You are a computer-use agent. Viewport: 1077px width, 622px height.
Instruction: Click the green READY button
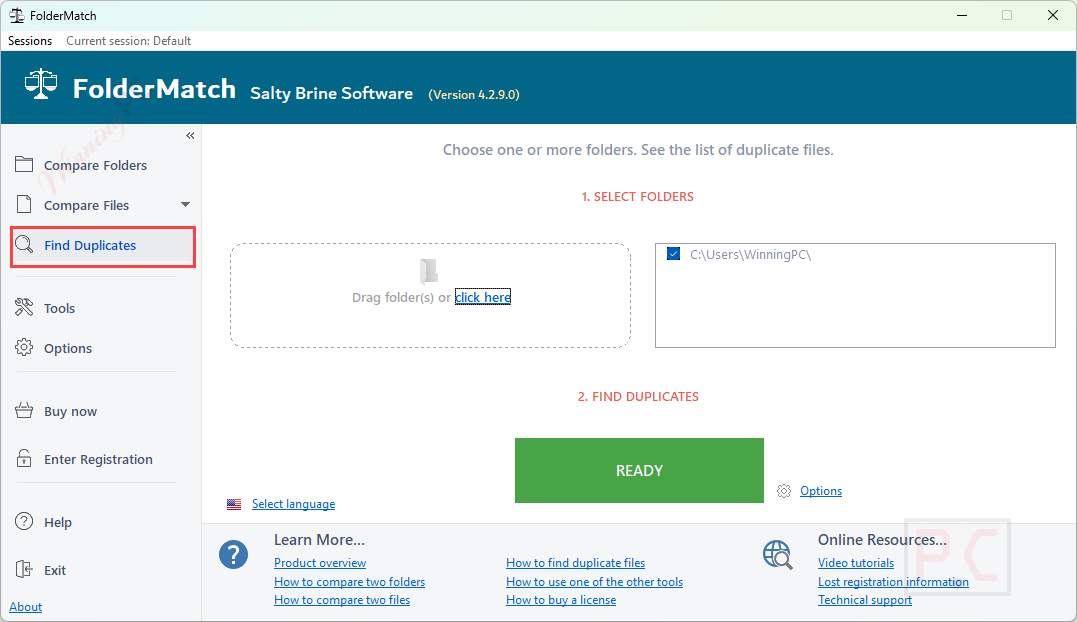coord(639,470)
